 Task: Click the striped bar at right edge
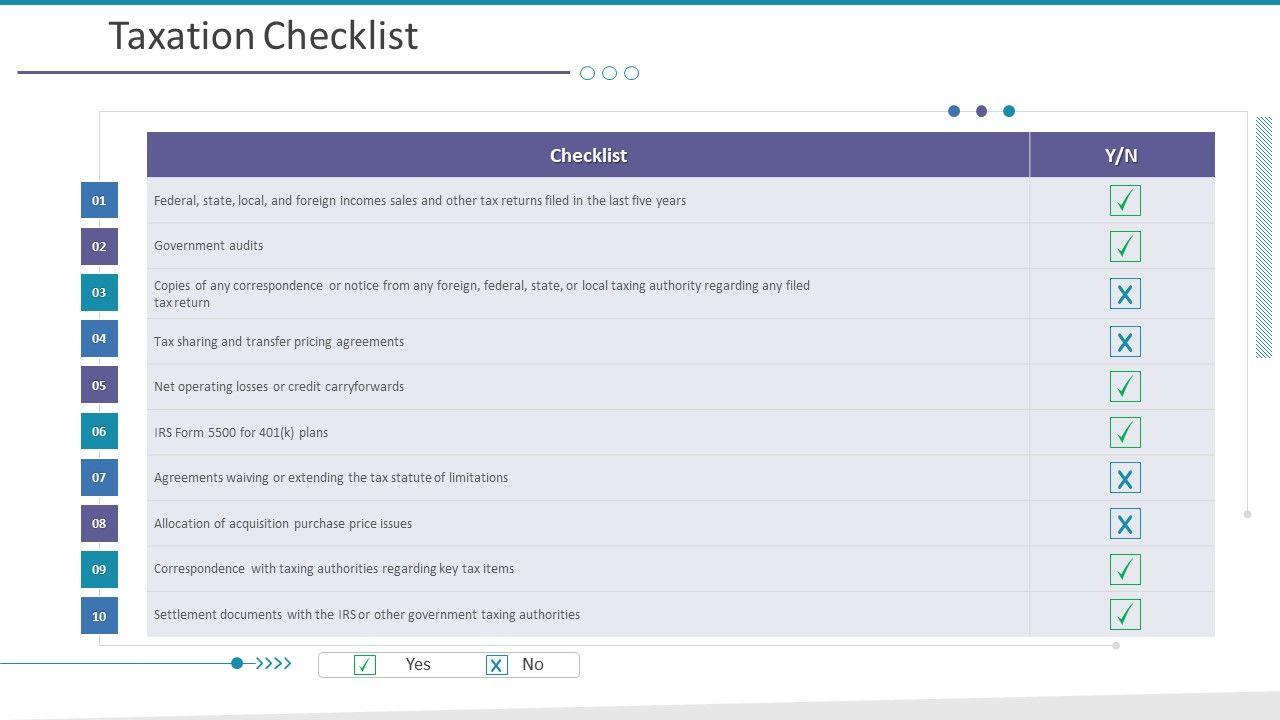[1264, 237]
